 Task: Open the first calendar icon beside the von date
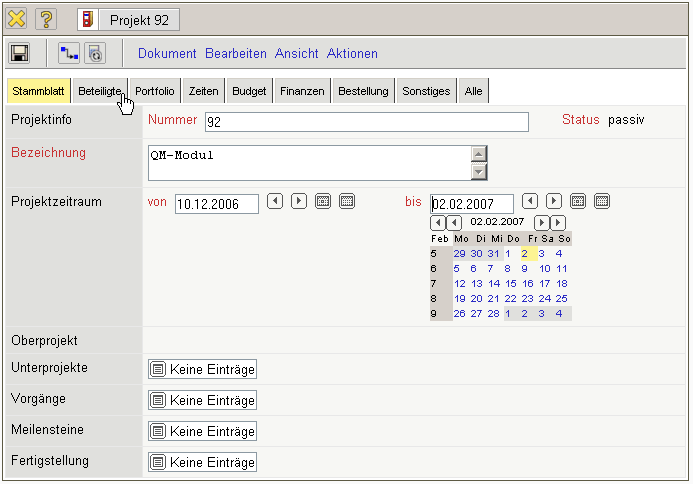click(x=323, y=202)
